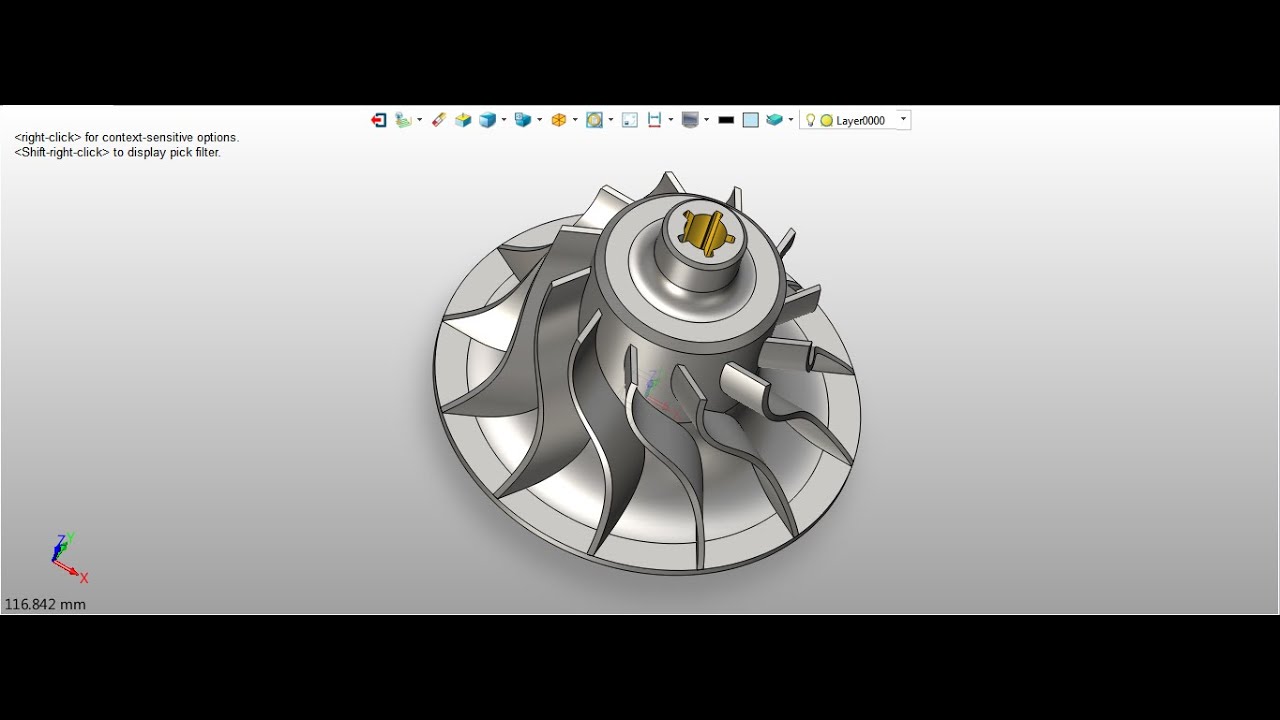Click the fit-to-window frame icon
The image size is (1280, 720).
[630, 120]
